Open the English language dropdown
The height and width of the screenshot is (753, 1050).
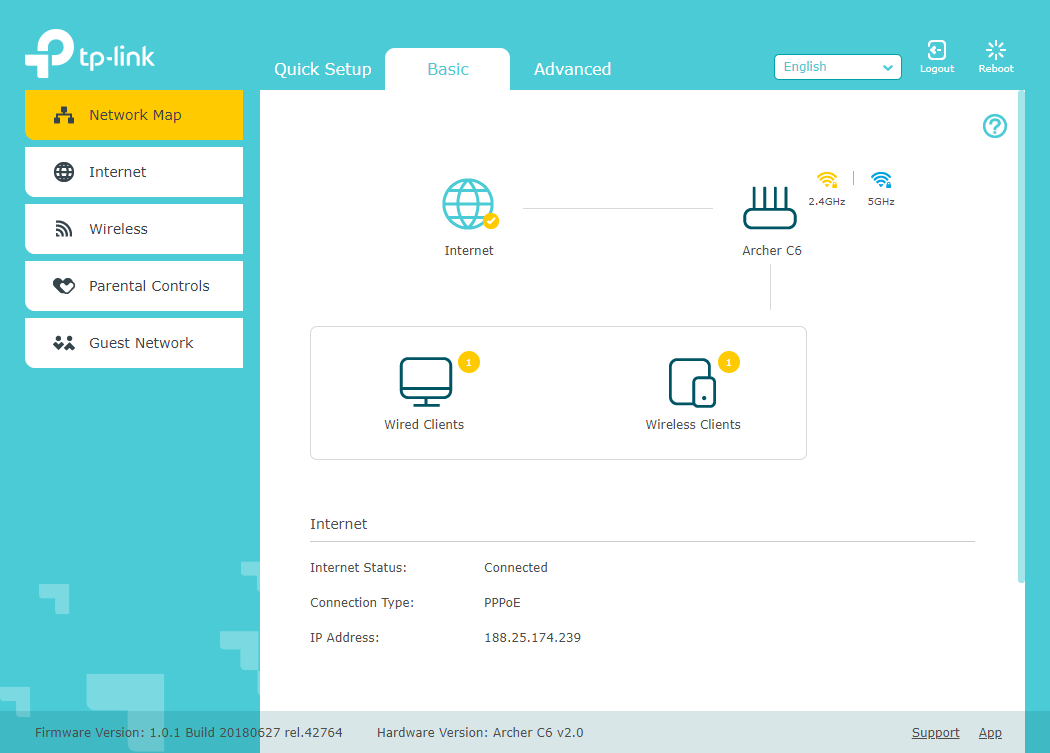click(x=838, y=67)
